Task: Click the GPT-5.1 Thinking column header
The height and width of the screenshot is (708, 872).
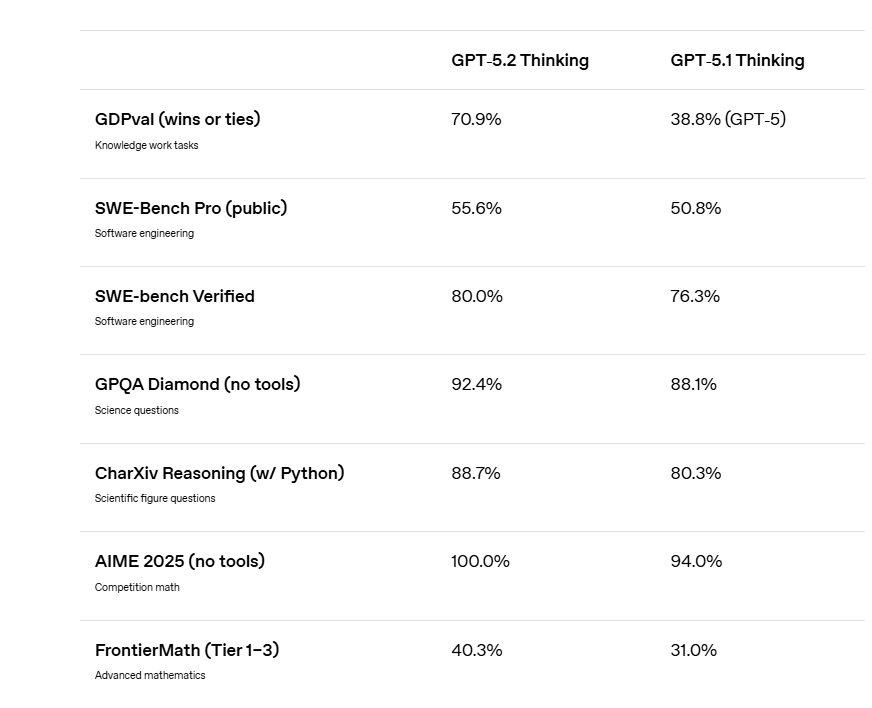Action: click(737, 60)
